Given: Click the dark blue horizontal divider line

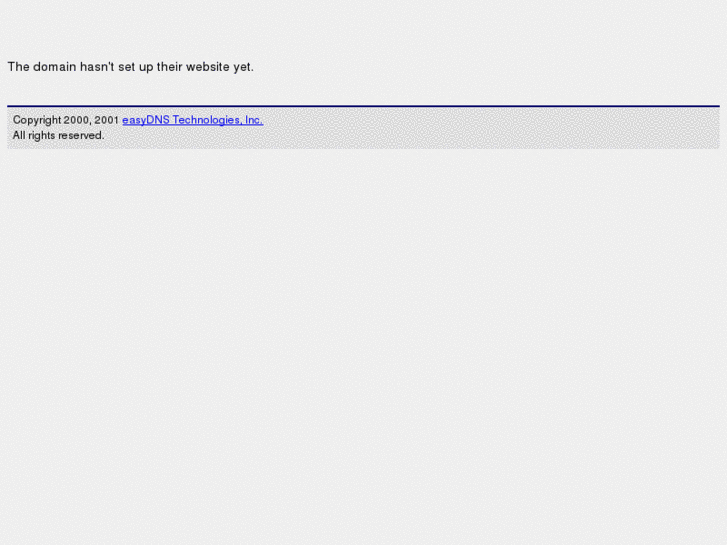Looking at the screenshot, I should coord(364,106).
